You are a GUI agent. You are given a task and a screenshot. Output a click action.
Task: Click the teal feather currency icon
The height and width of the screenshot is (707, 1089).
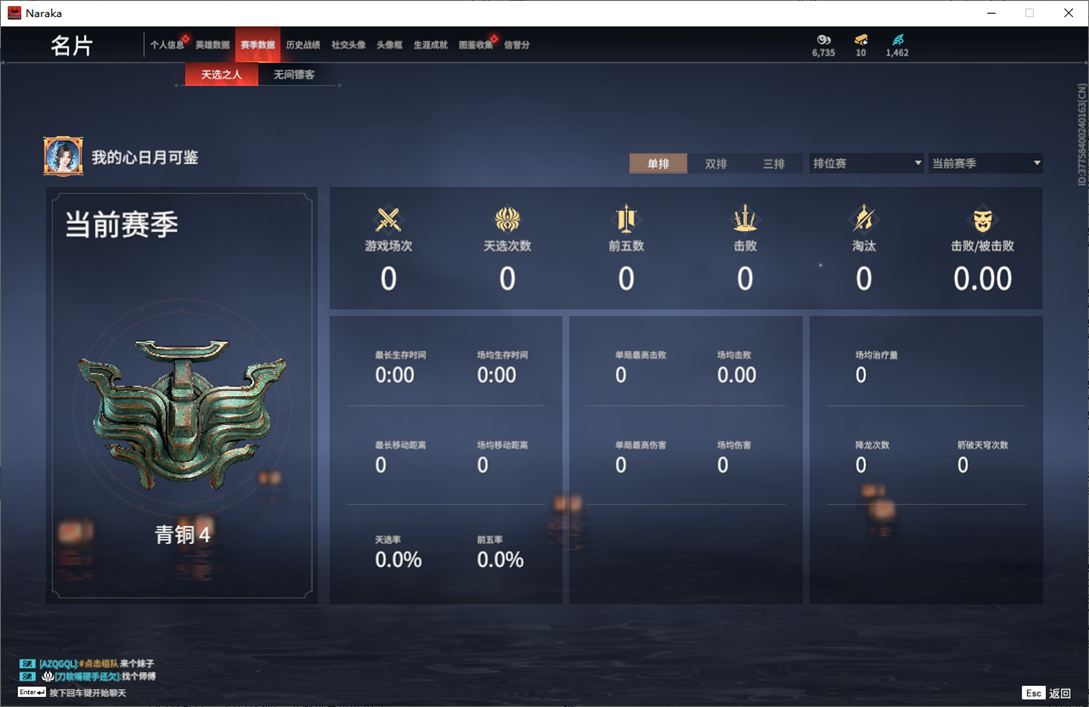pyautogui.click(x=897, y=40)
